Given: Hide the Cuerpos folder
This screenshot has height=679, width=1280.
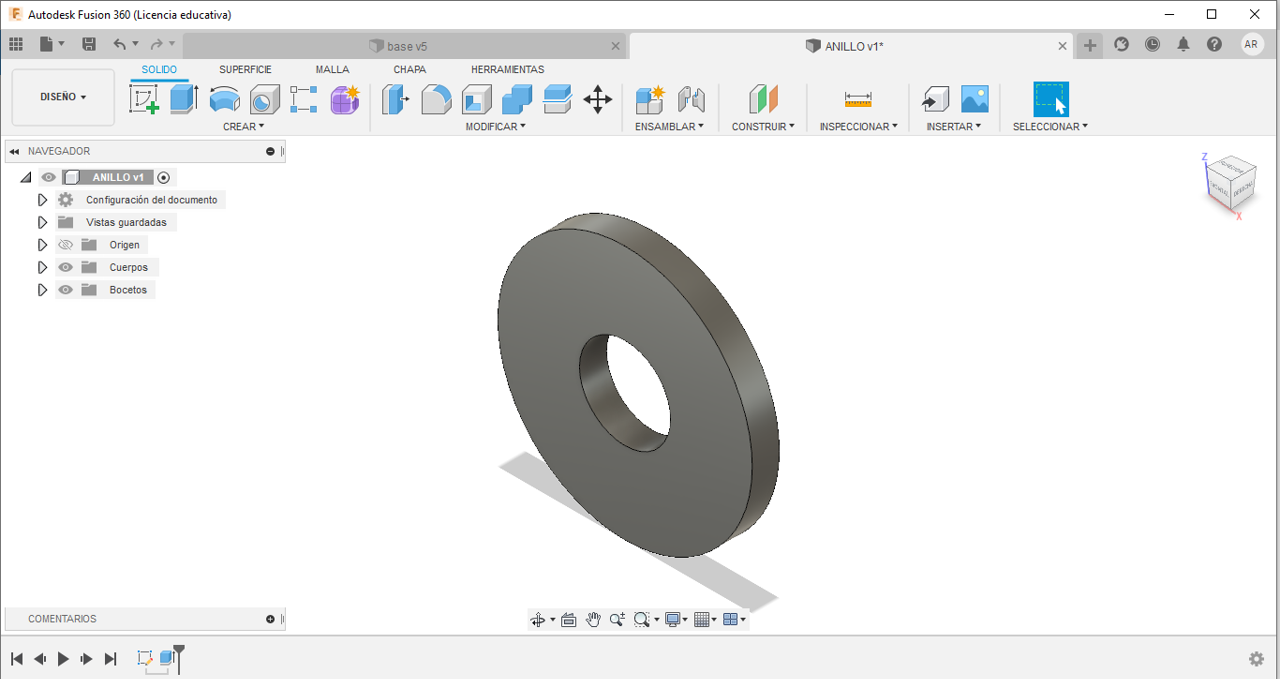Looking at the screenshot, I should click(66, 267).
